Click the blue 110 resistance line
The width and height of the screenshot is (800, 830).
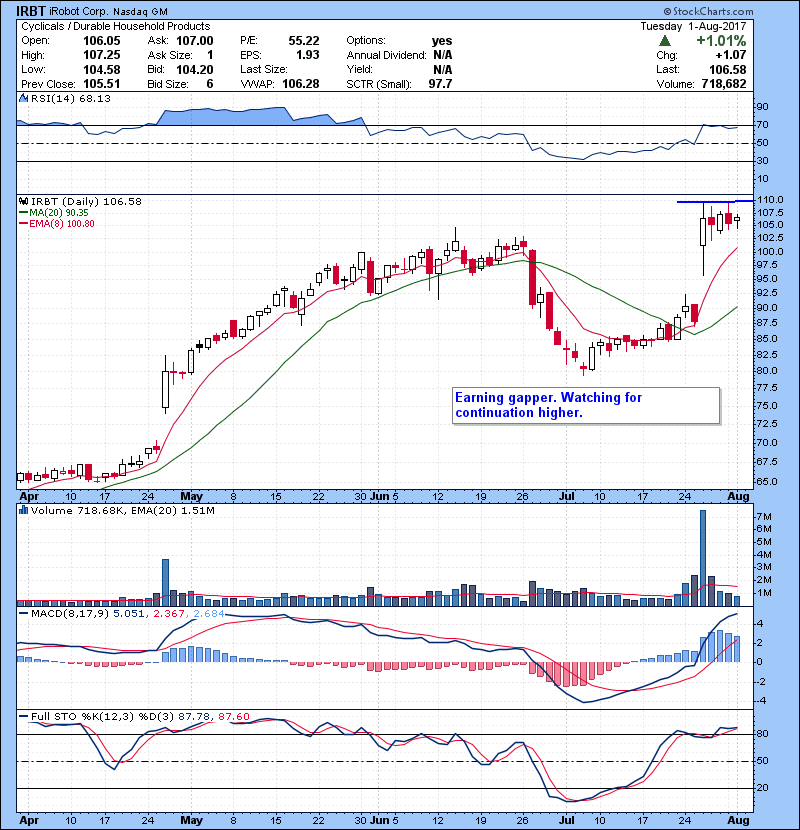tap(715, 201)
